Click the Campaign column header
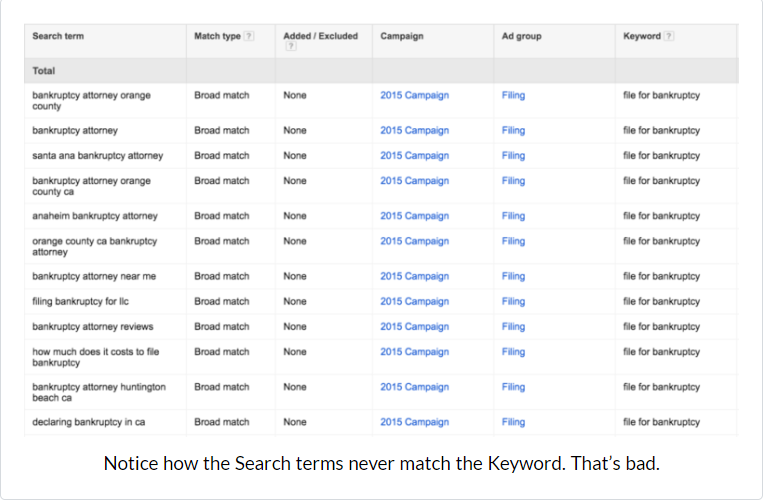Viewport: 764px width, 503px height. pos(402,36)
